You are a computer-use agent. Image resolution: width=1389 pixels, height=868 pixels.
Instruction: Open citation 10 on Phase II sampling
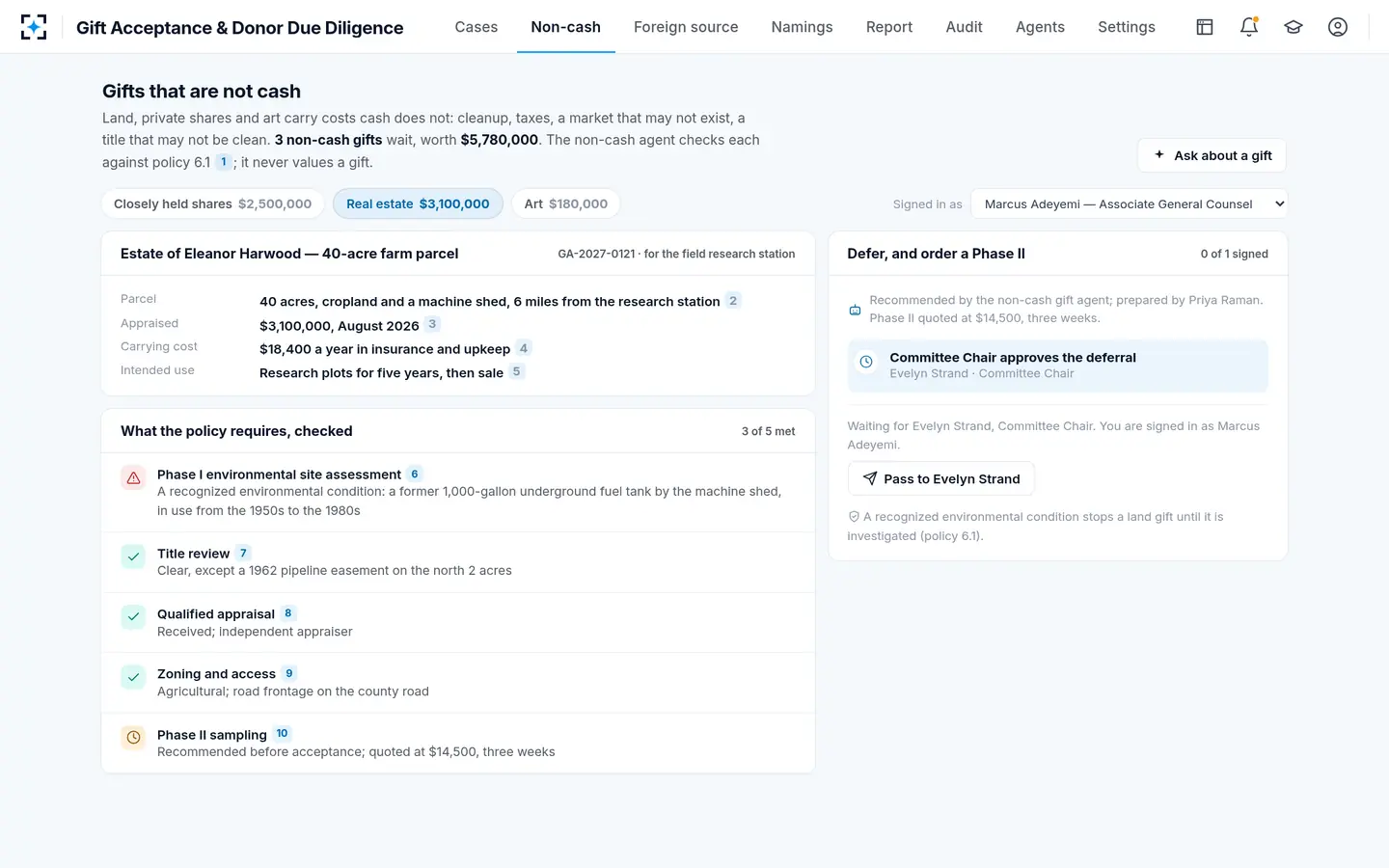(282, 734)
